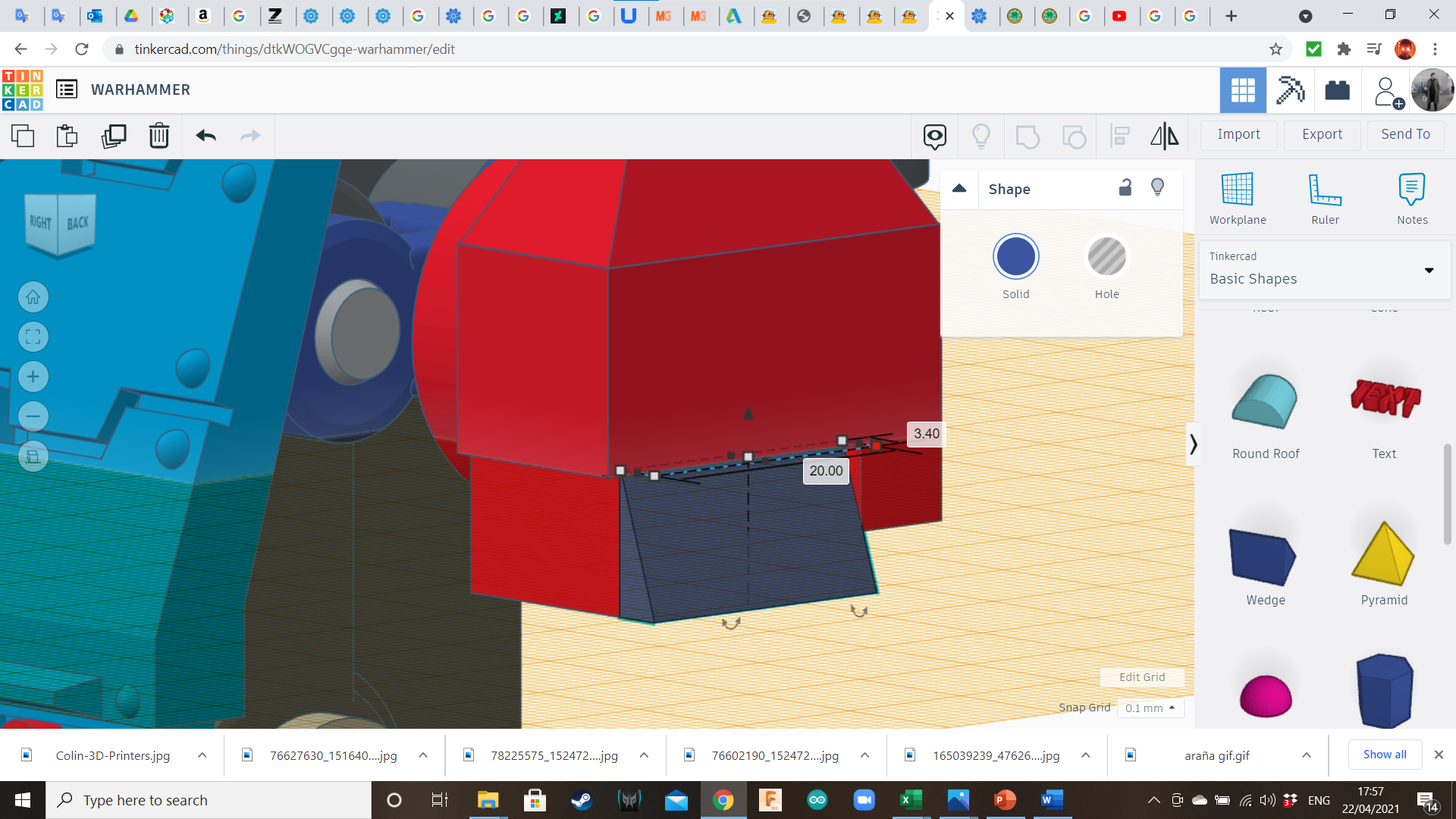Click the Home view button
Image resolution: width=1456 pixels, height=819 pixels.
(33, 297)
